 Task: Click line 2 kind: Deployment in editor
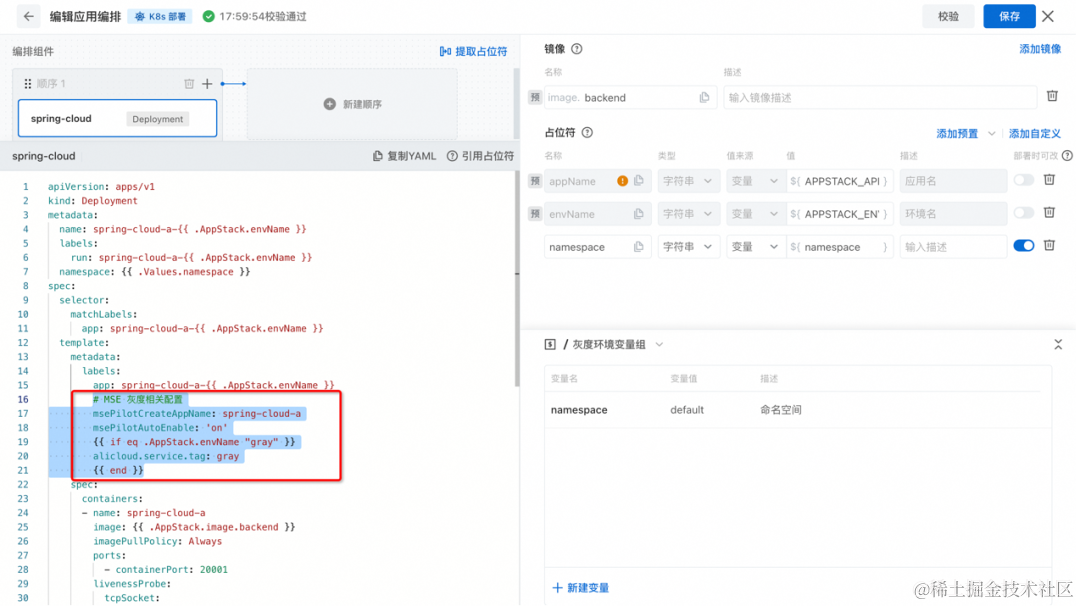(93, 202)
